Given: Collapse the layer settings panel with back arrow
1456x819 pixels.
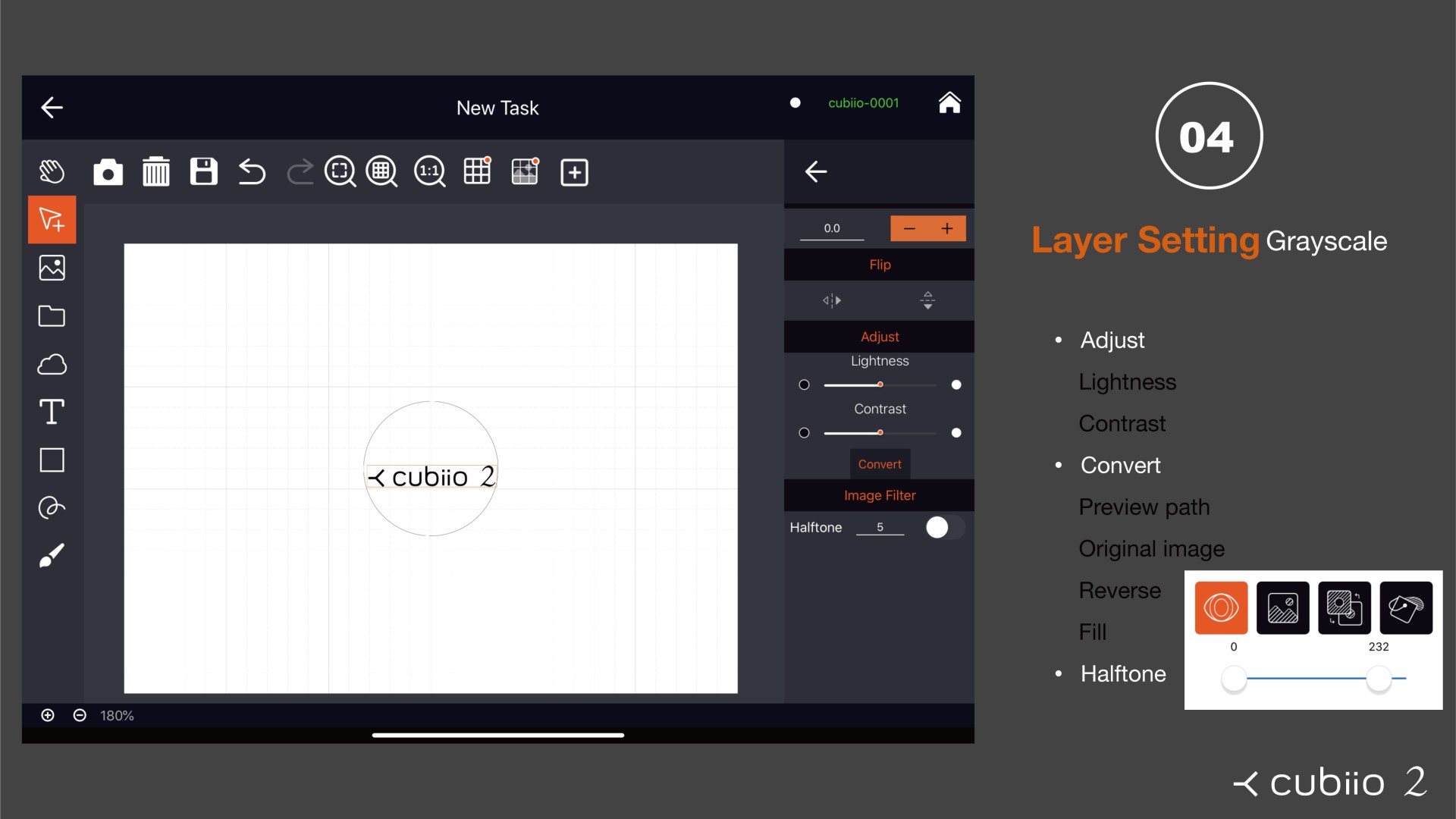Looking at the screenshot, I should (x=817, y=172).
